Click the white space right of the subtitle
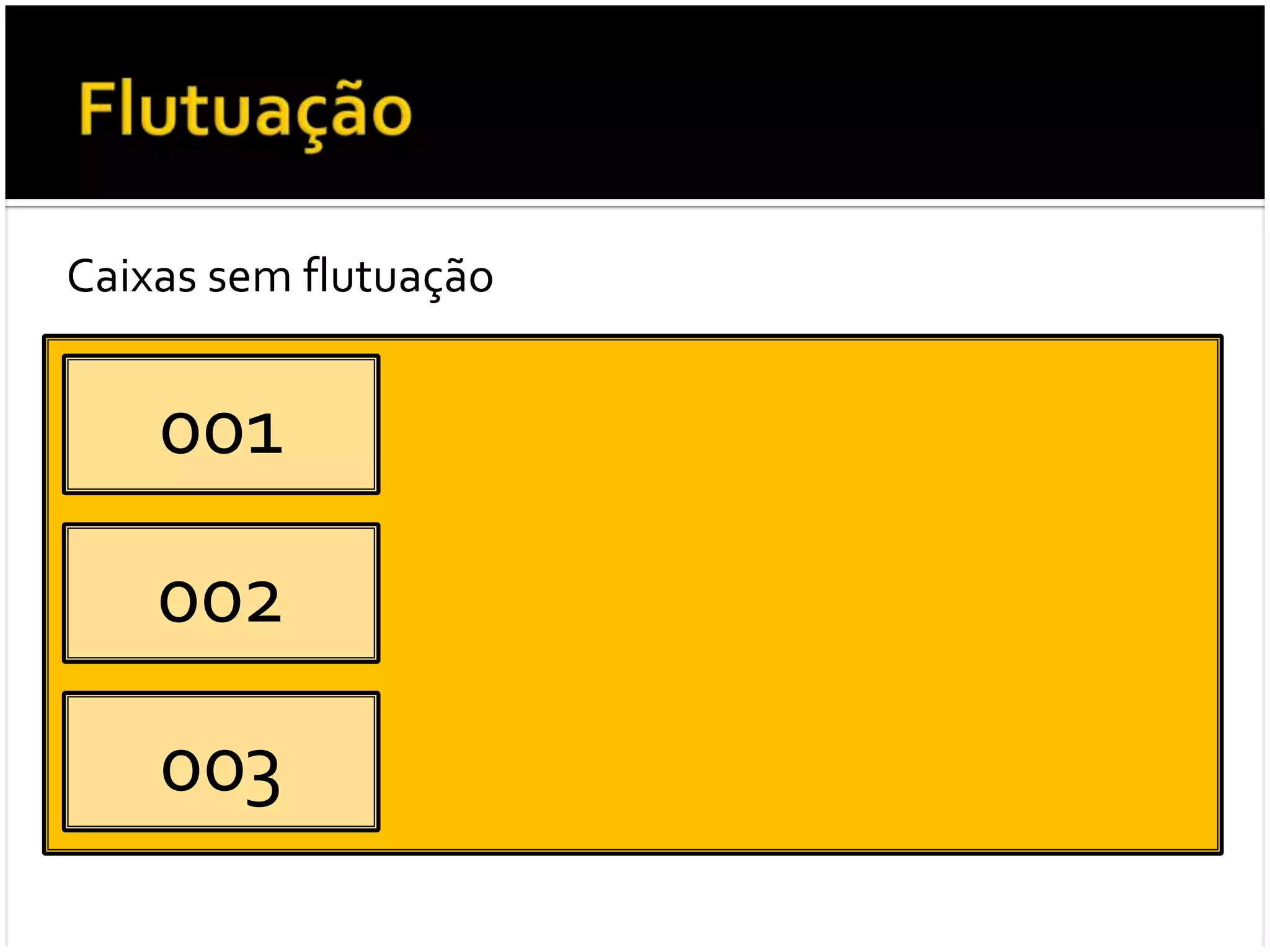Screen dimensions: 1270x952 click(868, 276)
